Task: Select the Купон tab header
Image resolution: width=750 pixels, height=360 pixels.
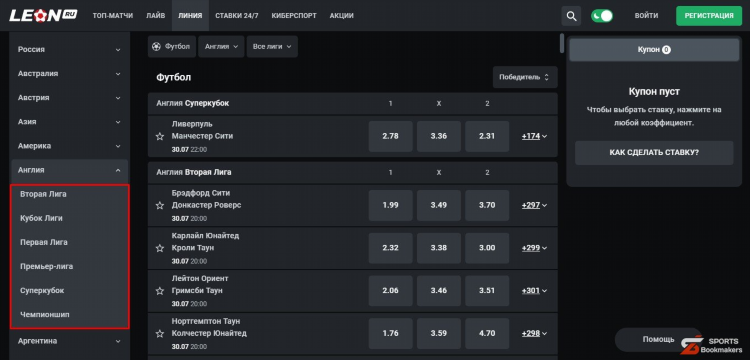Action: point(654,50)
